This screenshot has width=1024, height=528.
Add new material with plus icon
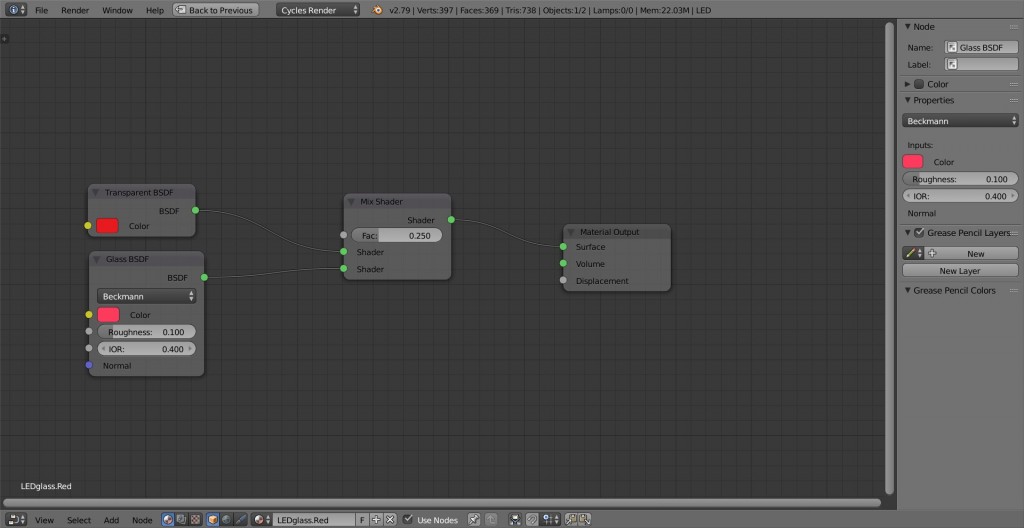click(x=377, y=520)
